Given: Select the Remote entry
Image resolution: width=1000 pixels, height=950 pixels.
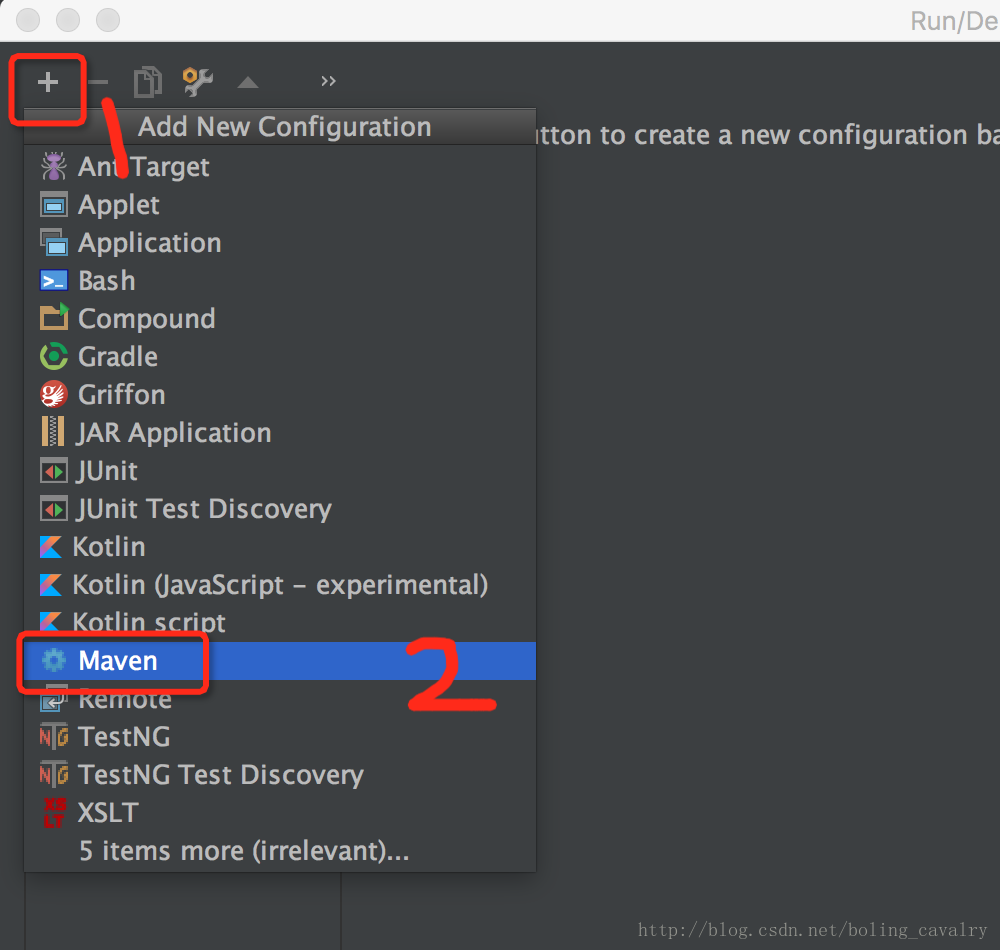Looking at the screenshot, I should click(x=280, y=699).
